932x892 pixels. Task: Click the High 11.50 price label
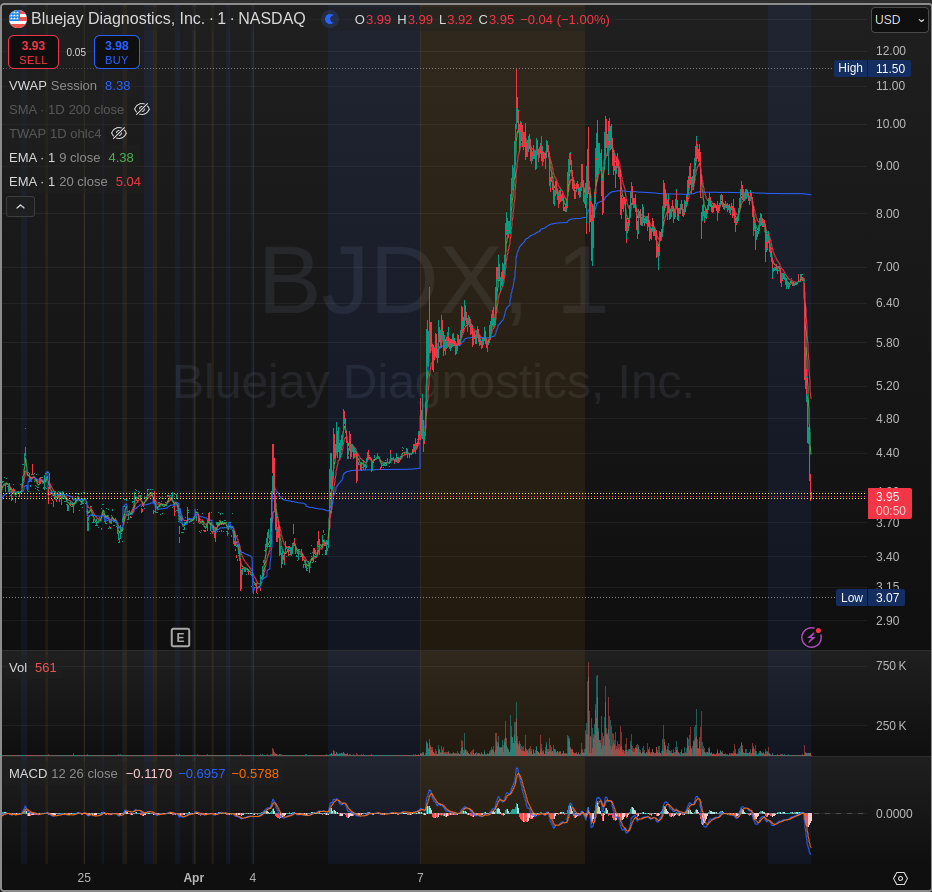[x=870, y=68]
